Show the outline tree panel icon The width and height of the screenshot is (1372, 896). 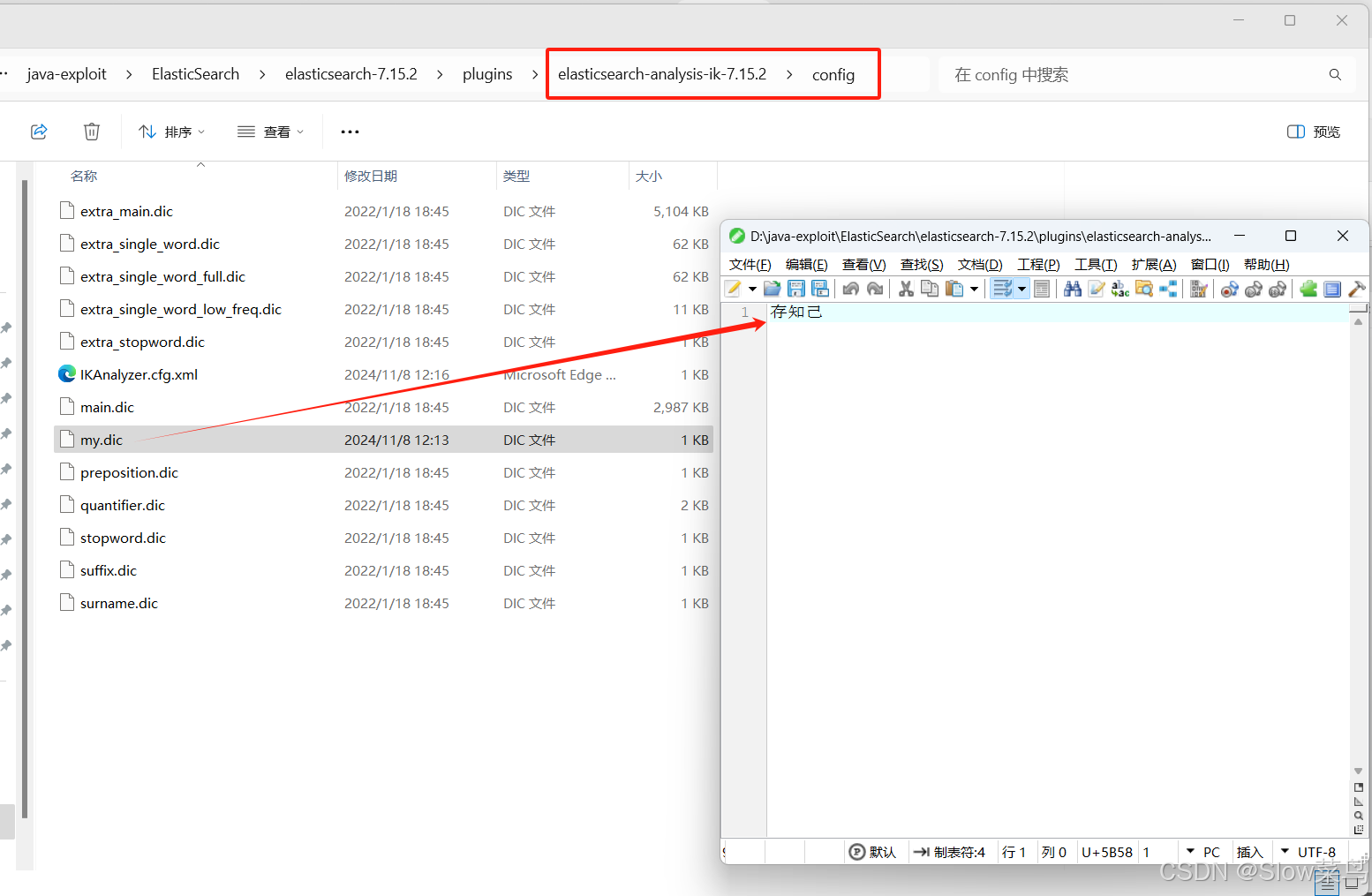pyautogui.click(x=1168, y=289)
